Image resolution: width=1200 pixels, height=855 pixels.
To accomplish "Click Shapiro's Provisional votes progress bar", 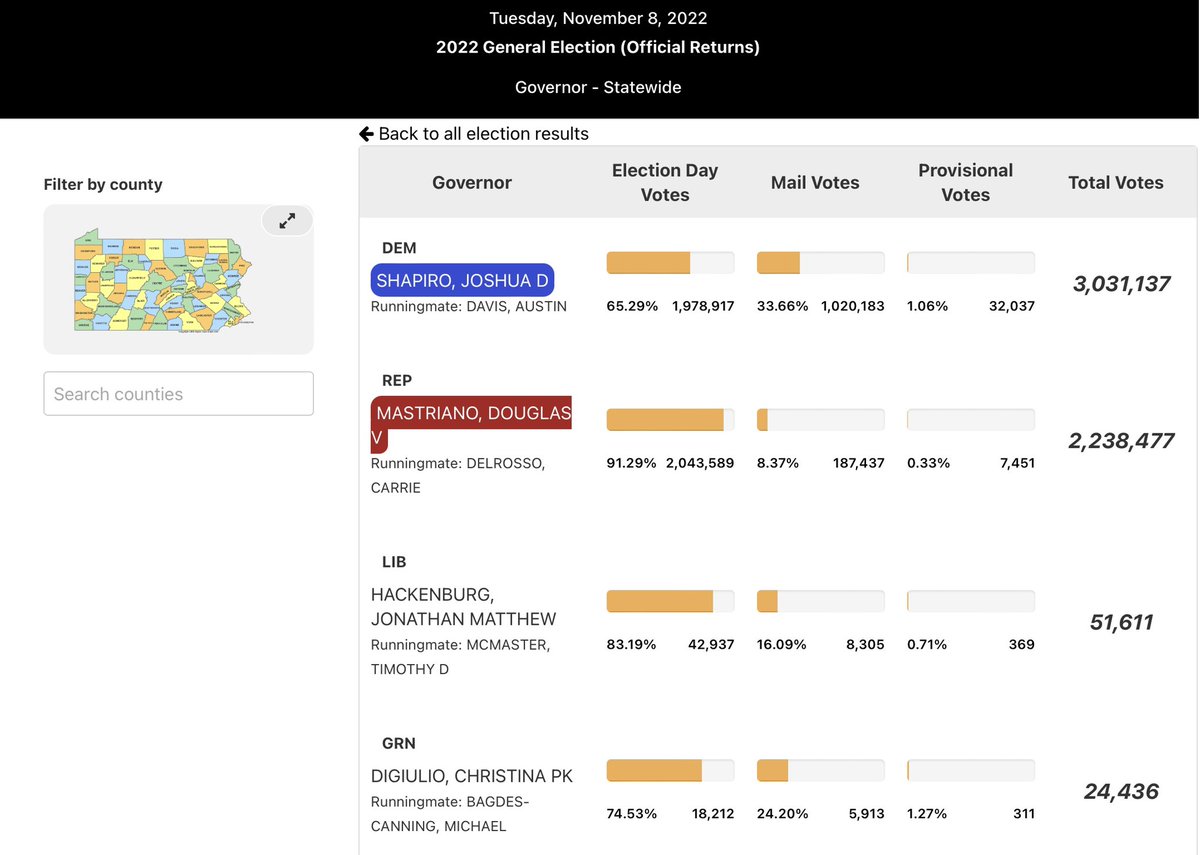I will click(x=971, y=263).
